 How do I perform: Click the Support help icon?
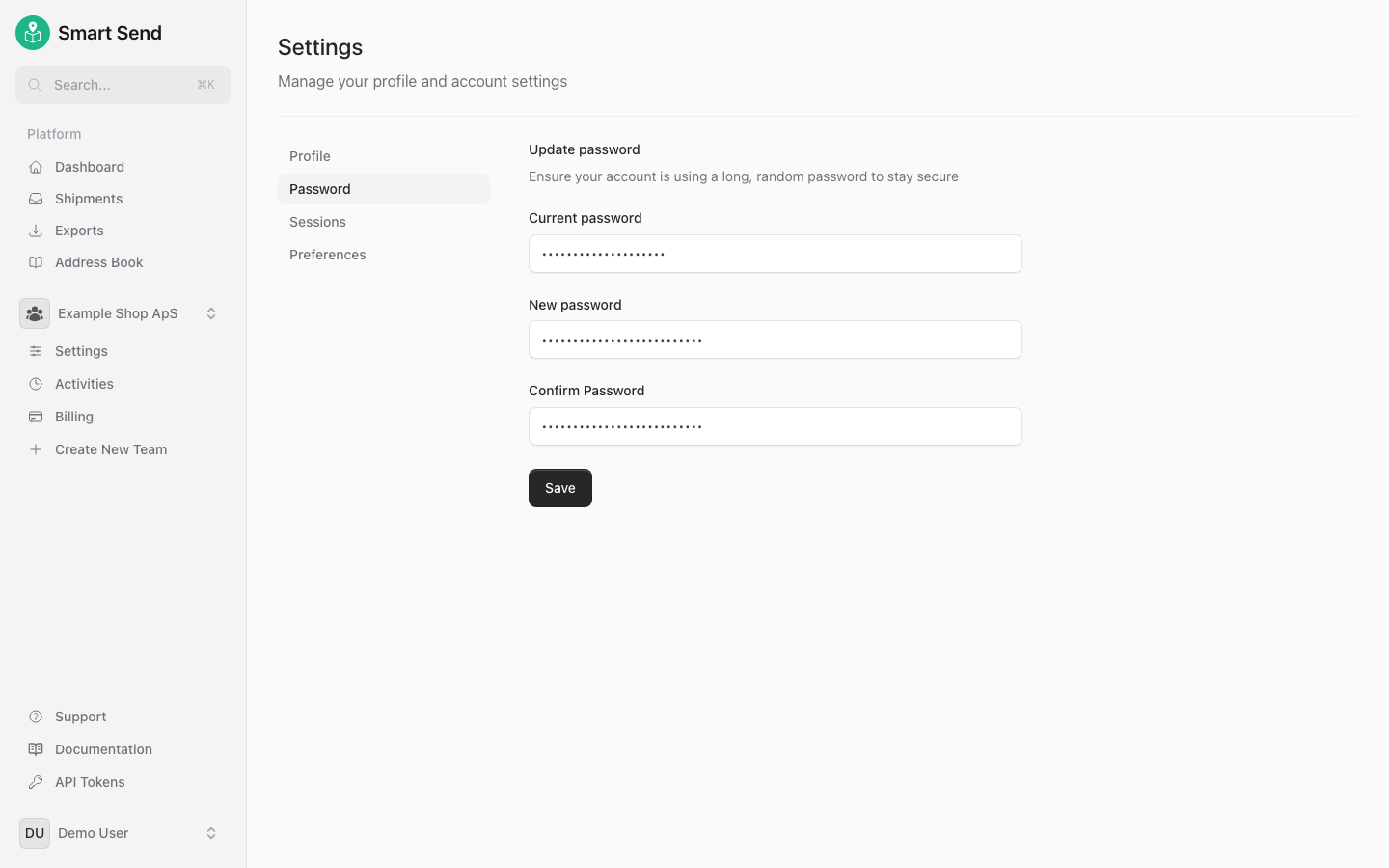click(35, 717)
